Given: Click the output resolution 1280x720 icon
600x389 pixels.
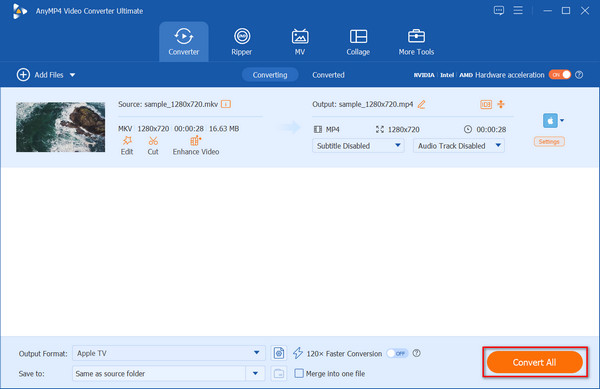Looking at the screenshot, I should tap(380, 129).
